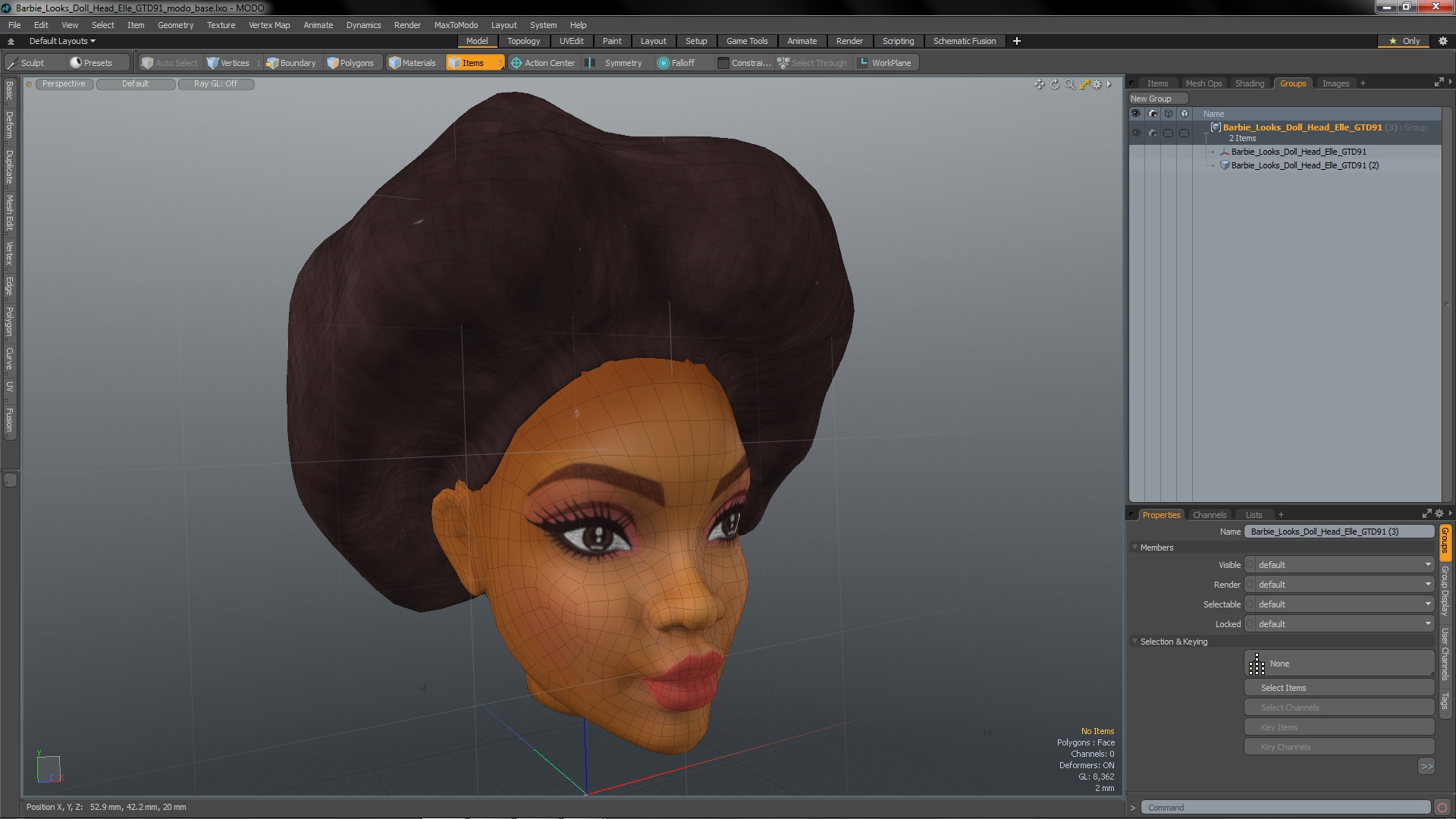Image resolution: width=1456 pixels, height=819 pixels.
Task: Click the viewport arrow flyout icon
Action: pyautogui.click(x=1109, y=84)
